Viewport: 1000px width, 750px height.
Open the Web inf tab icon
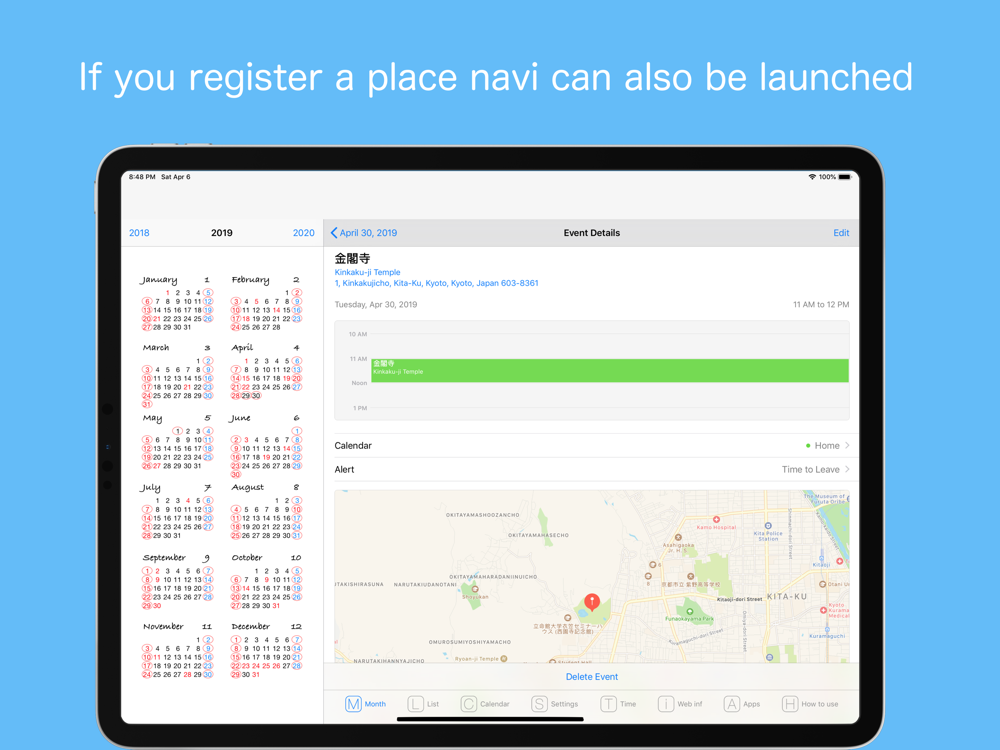(666, 703)
